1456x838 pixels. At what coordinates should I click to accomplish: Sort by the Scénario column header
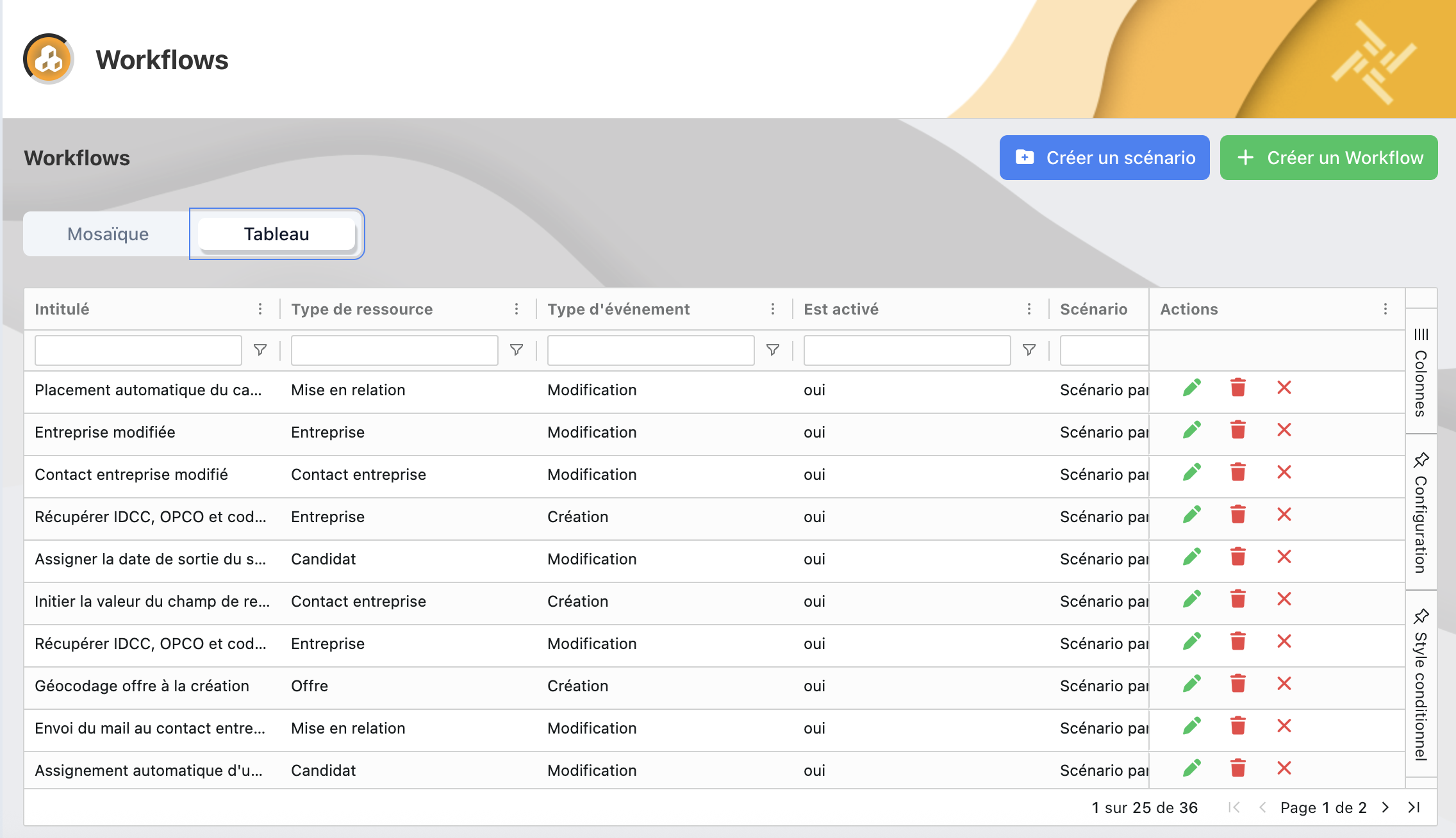[1093, 309]
